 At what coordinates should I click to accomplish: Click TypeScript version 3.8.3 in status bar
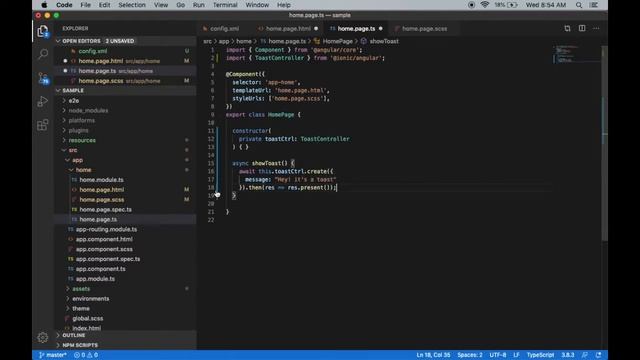[568, 355]
